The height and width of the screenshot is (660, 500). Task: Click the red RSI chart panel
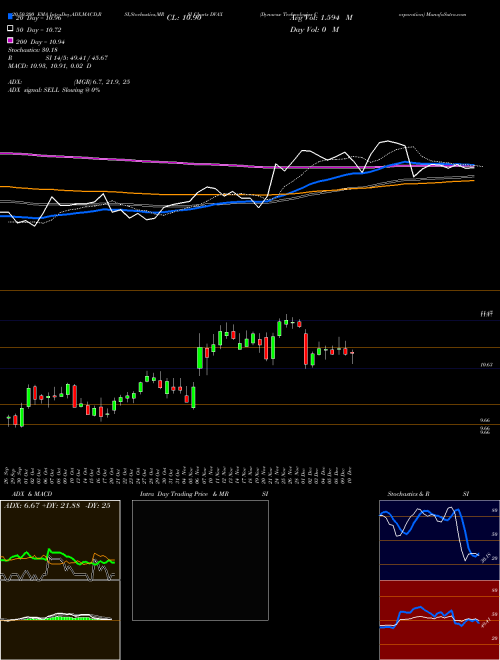pos(439,620)
